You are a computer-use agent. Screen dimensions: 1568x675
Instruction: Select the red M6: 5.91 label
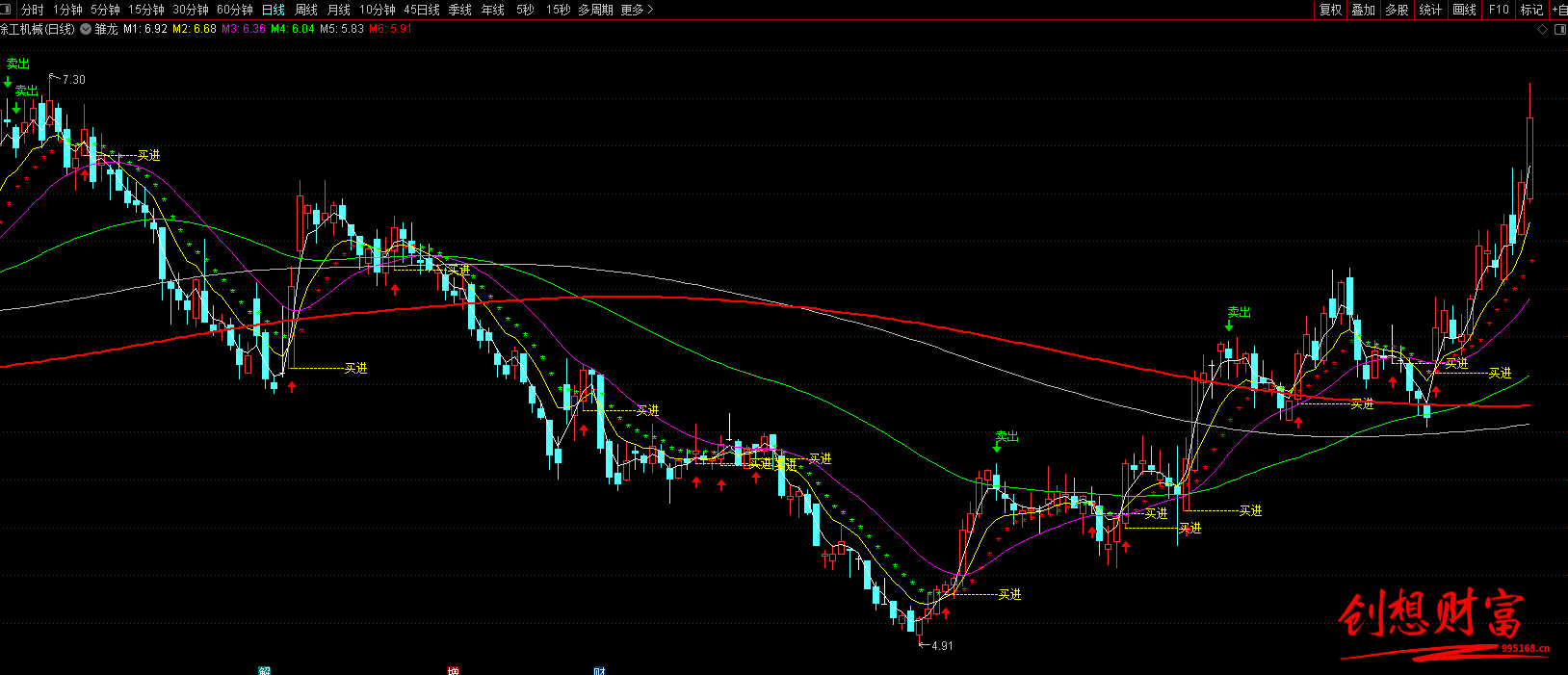391,29
